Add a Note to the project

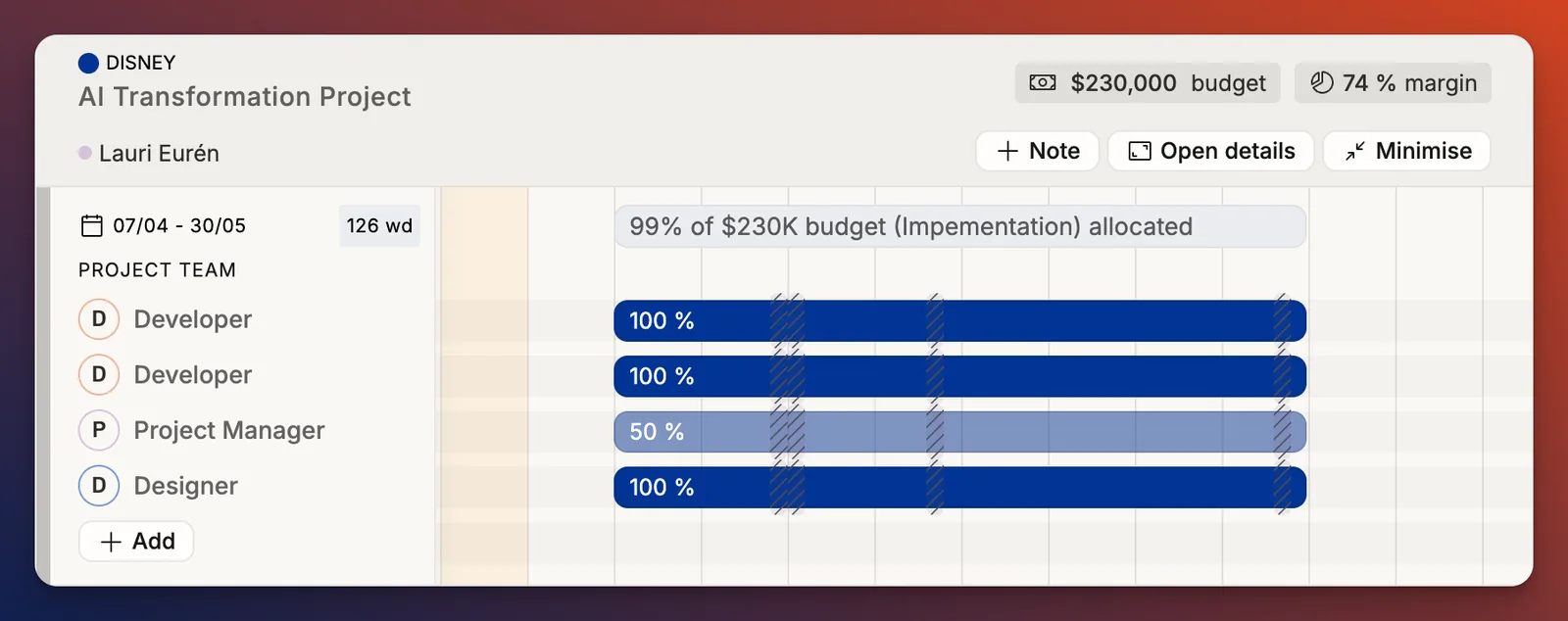coord(1038,151)
